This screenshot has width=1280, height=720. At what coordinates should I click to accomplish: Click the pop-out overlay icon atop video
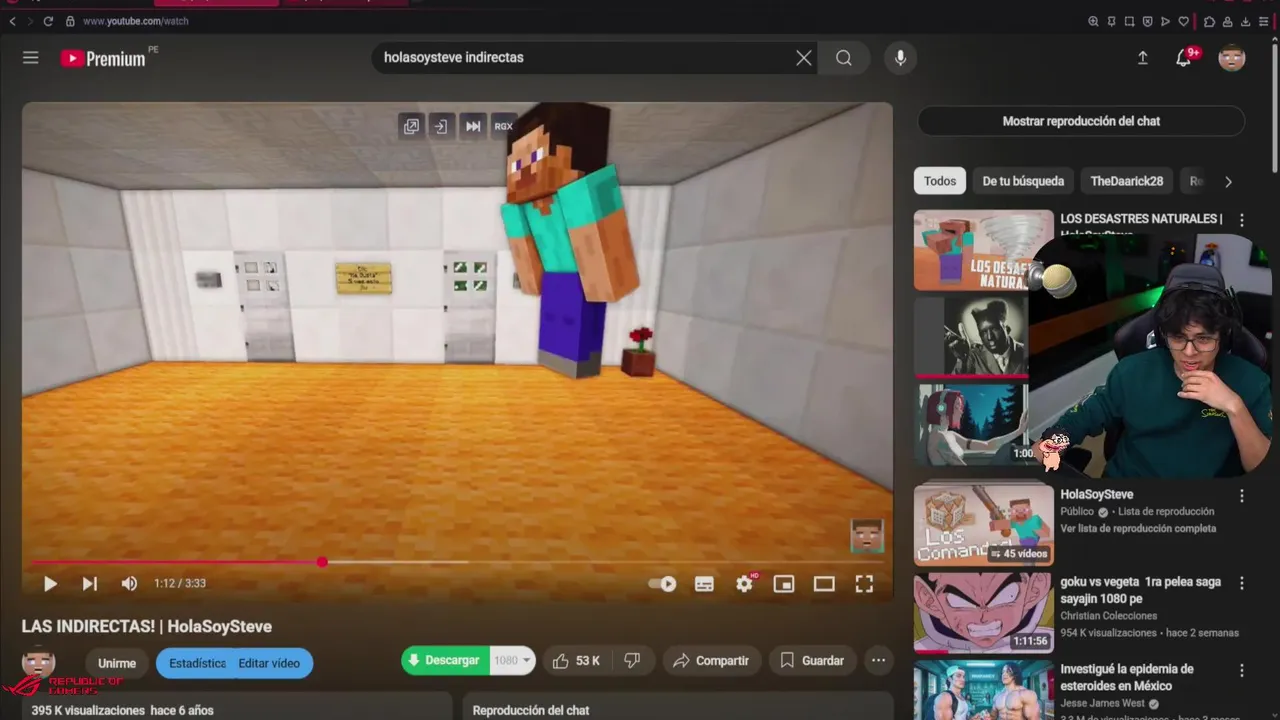pos(411,126)
